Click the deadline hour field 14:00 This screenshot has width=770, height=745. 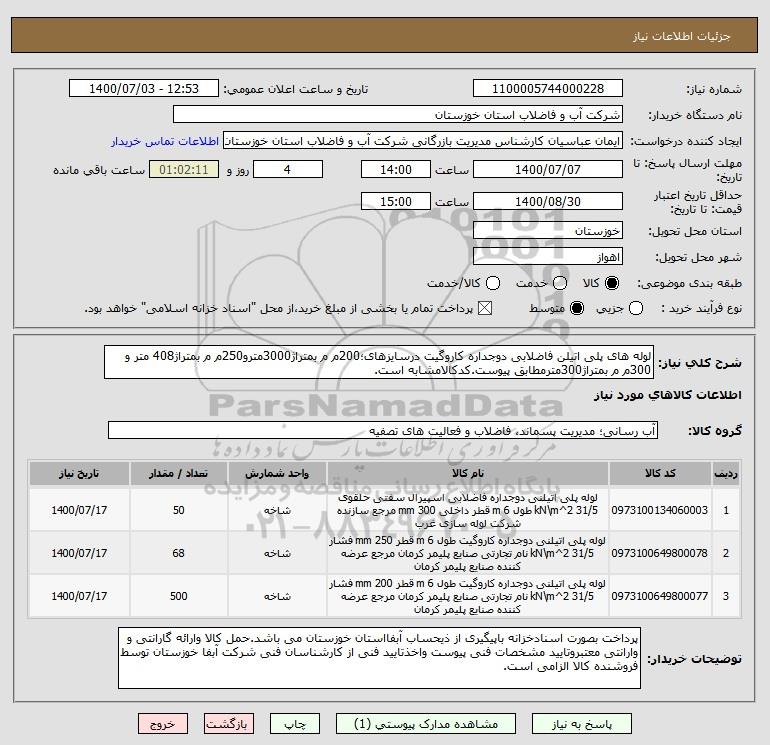(x=396, y=170)
